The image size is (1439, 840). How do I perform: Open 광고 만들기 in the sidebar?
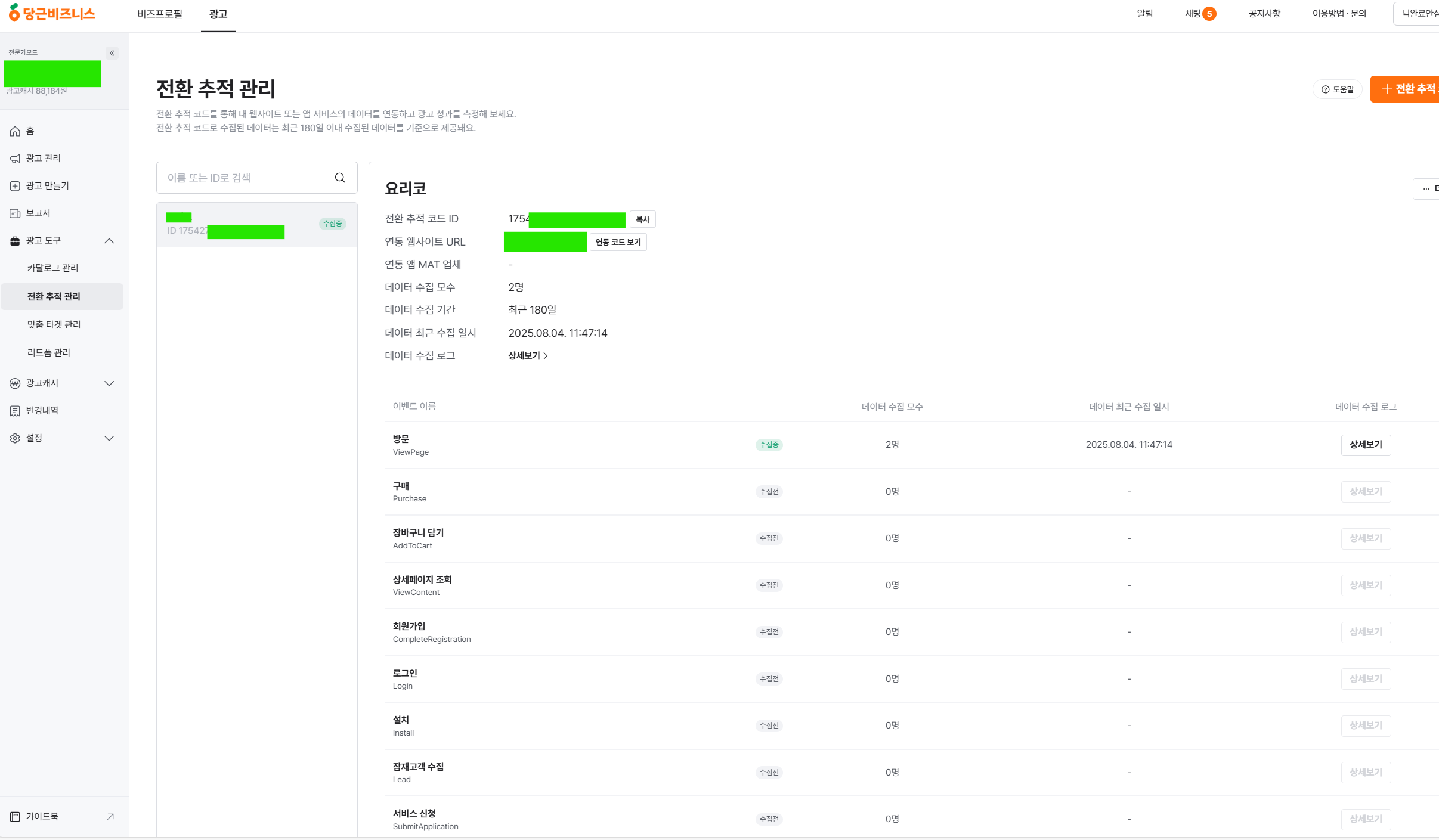(47, 185)
